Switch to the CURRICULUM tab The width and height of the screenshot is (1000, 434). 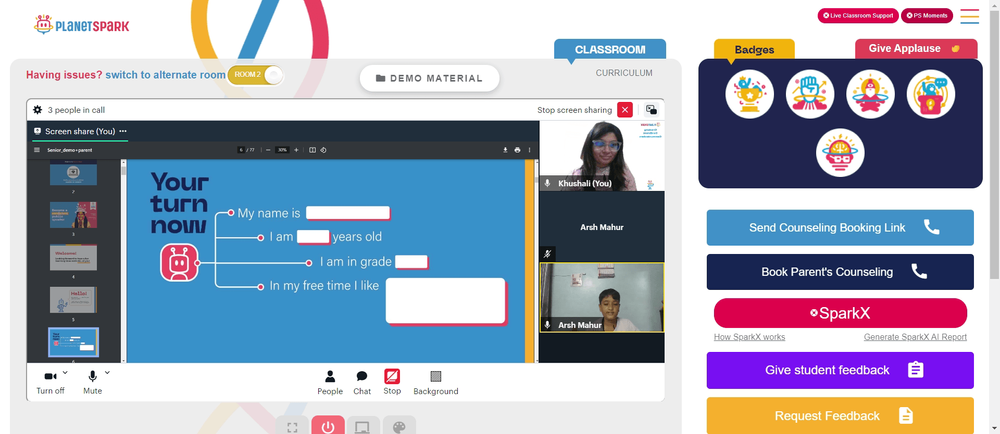624,73
